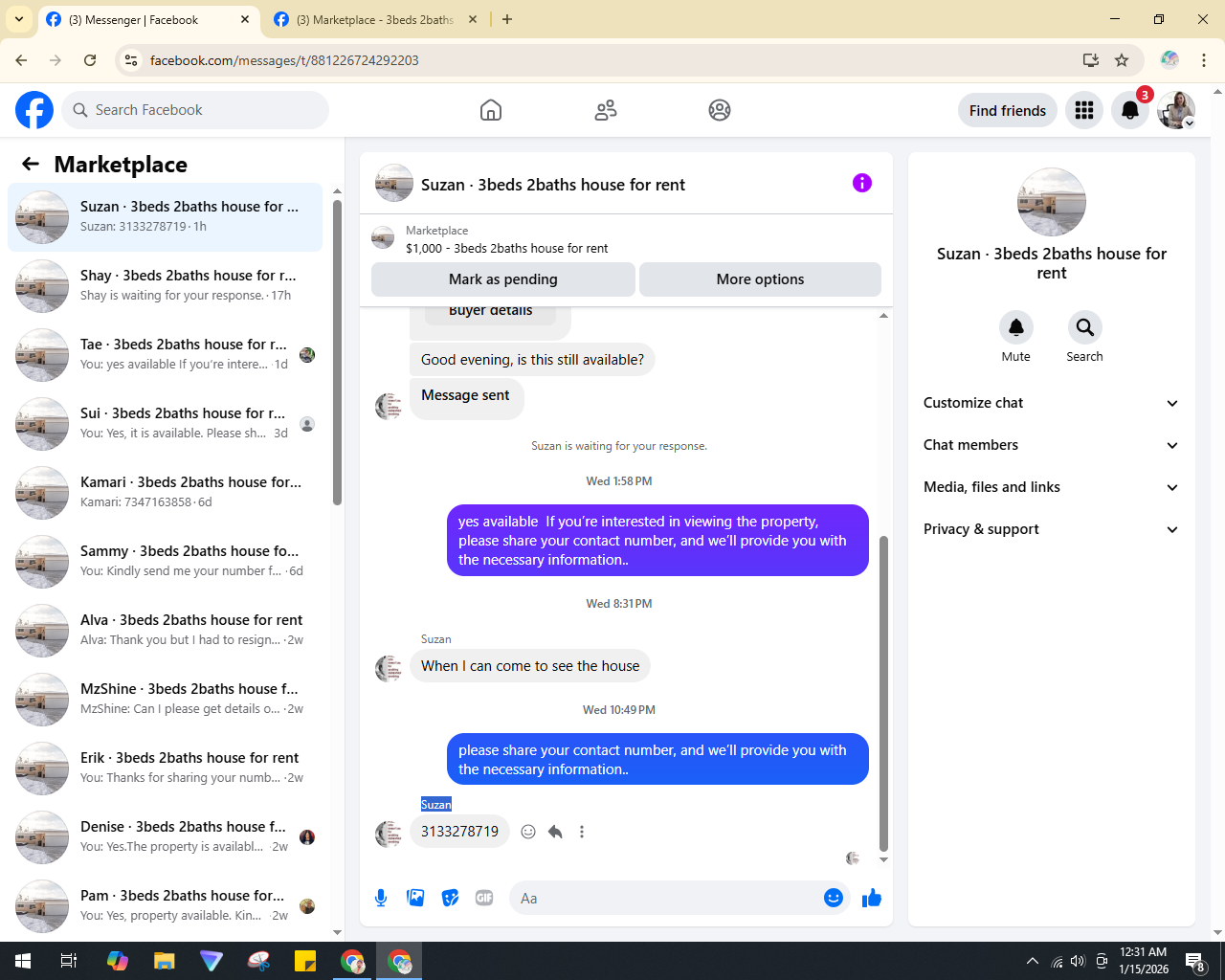Open the tab search dropdown arrow
The image size is (1225, 980).
coord(19,19)
